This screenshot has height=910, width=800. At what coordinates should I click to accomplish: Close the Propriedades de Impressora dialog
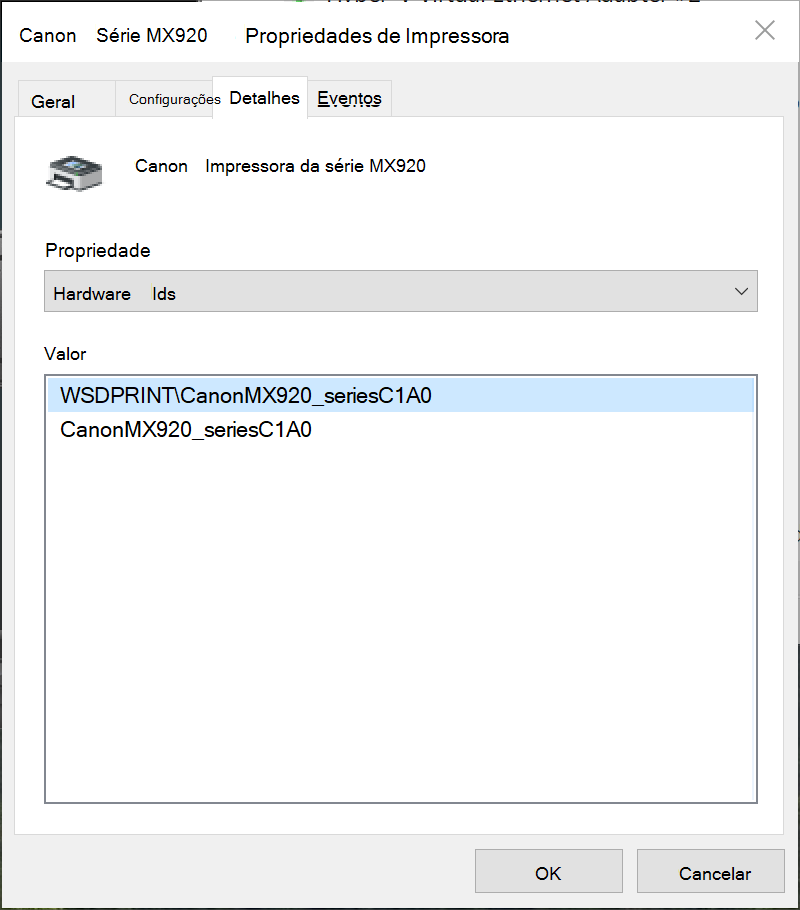(765, 31)
